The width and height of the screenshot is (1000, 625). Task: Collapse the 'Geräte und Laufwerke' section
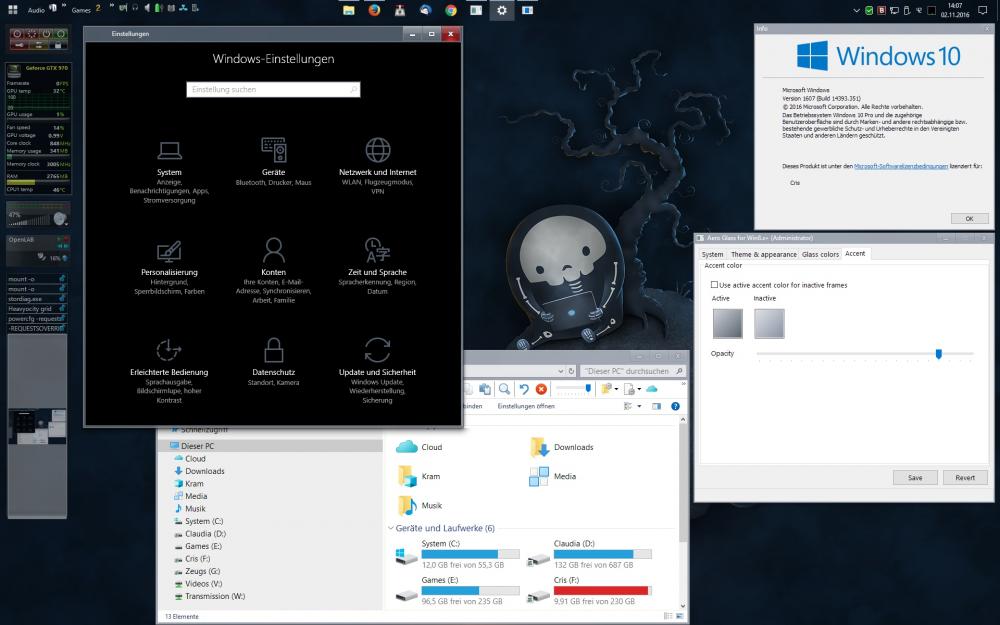390,528
